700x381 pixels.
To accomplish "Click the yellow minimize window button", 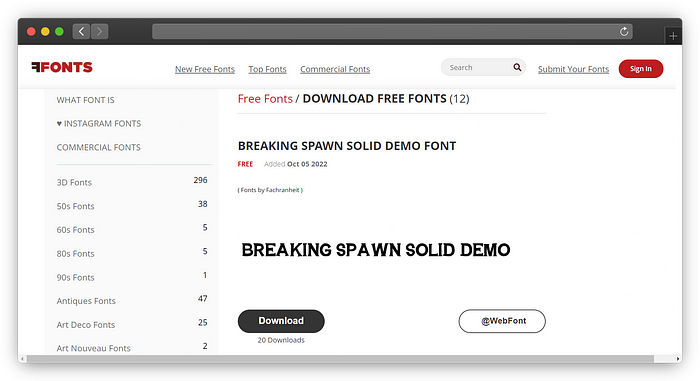I will point(45,31).
